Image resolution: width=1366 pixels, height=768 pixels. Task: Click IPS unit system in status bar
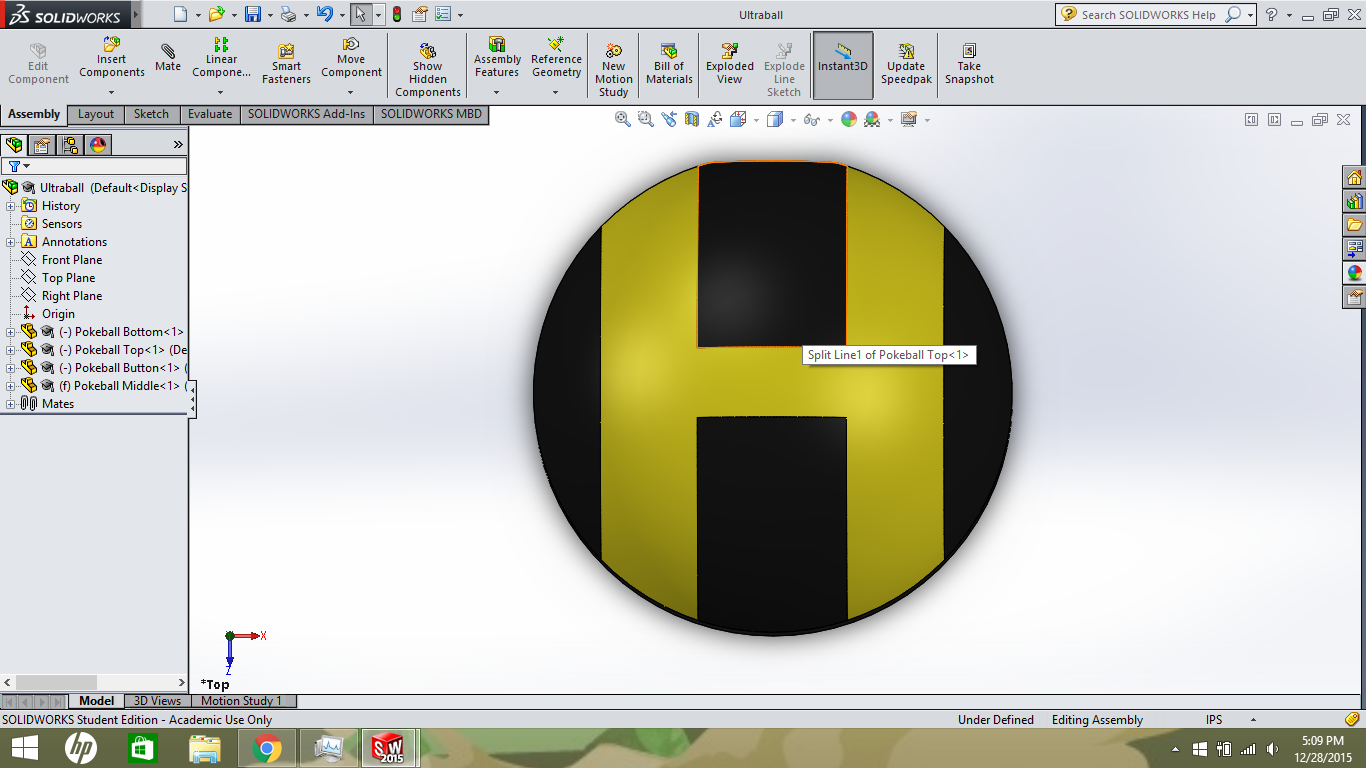click(1213, 720)
